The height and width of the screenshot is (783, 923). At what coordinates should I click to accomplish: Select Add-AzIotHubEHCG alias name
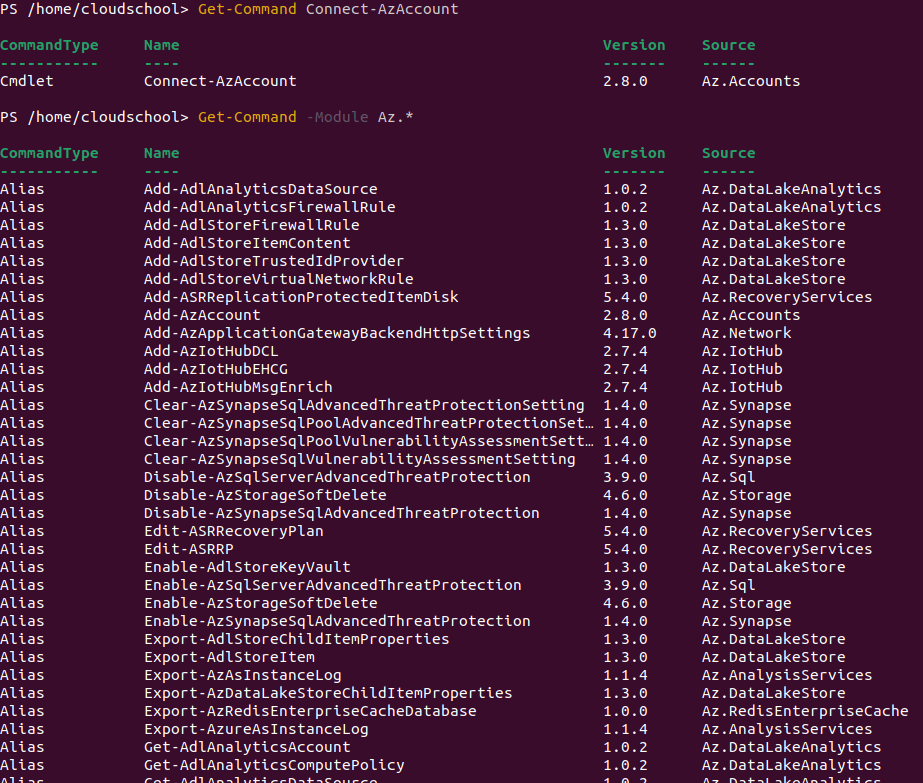[216, 369]
